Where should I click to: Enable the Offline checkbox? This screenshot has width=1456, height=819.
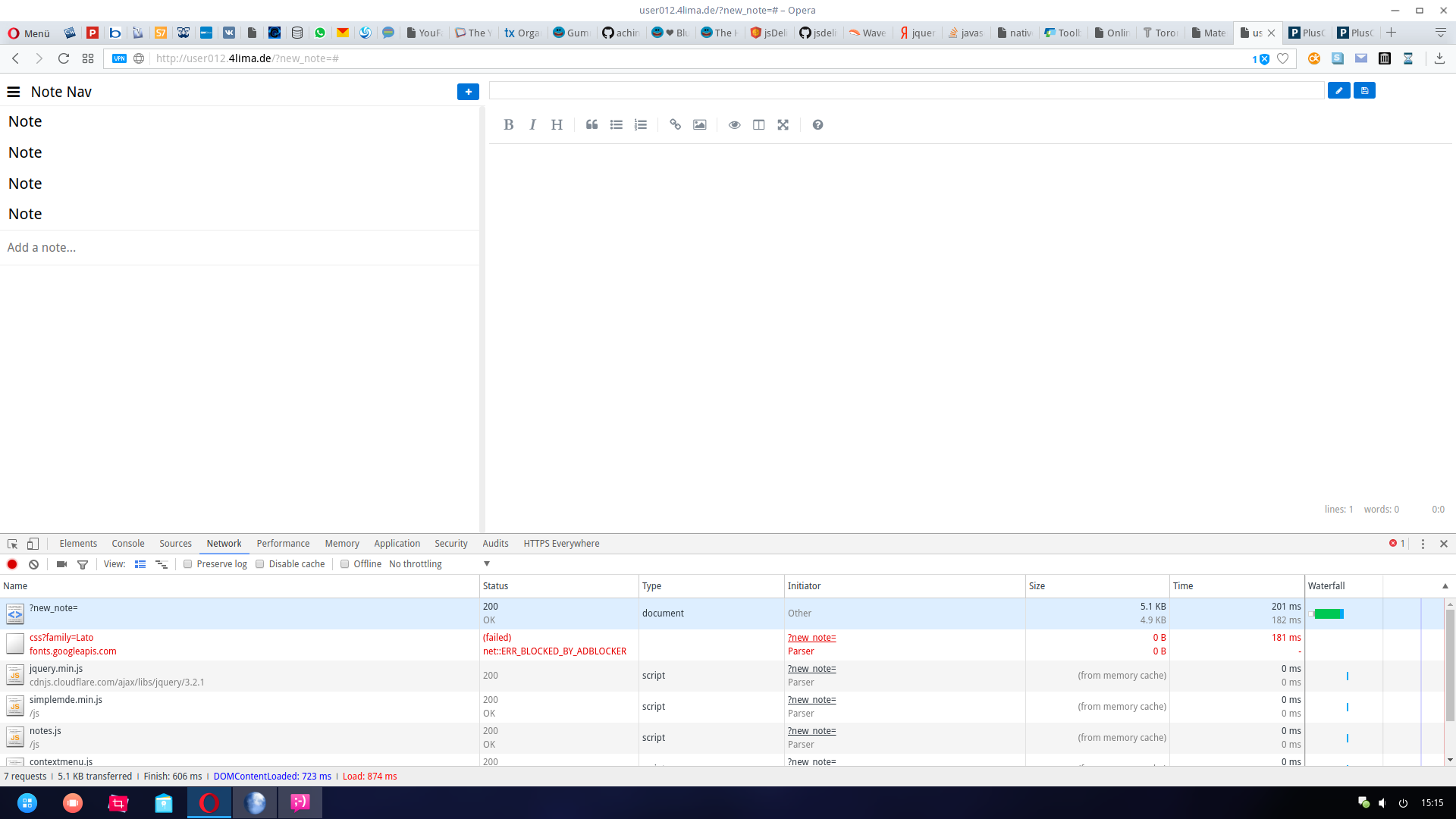click(345, 564)
